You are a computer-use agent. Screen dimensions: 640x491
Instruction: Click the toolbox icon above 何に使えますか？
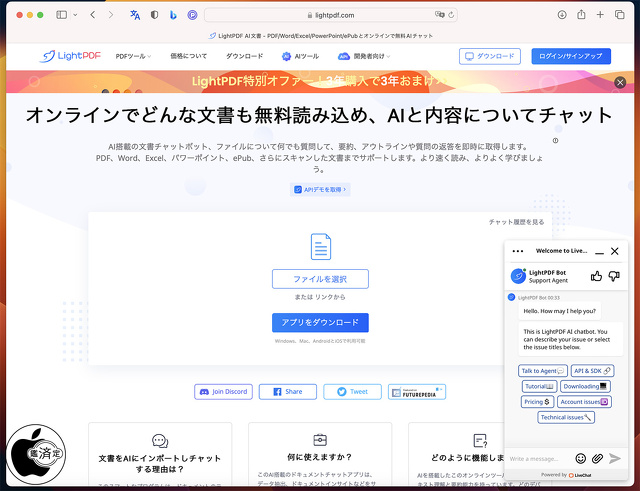(x=320, y=440)
